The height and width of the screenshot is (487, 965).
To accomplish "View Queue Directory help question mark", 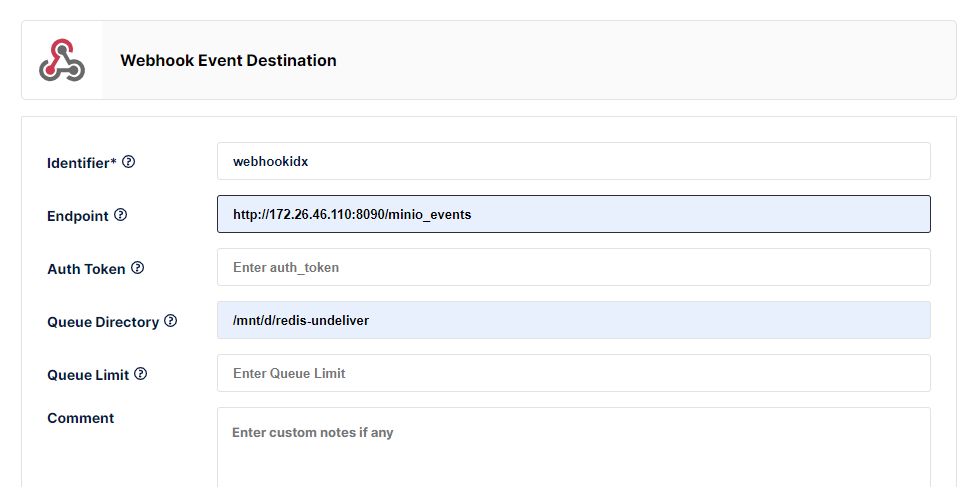I will 171,321.
